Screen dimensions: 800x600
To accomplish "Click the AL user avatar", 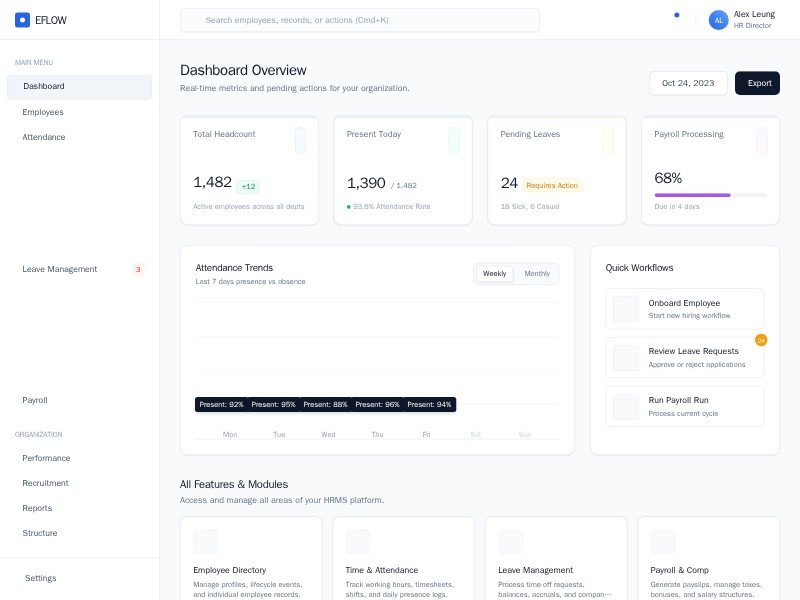I will 718,19.
